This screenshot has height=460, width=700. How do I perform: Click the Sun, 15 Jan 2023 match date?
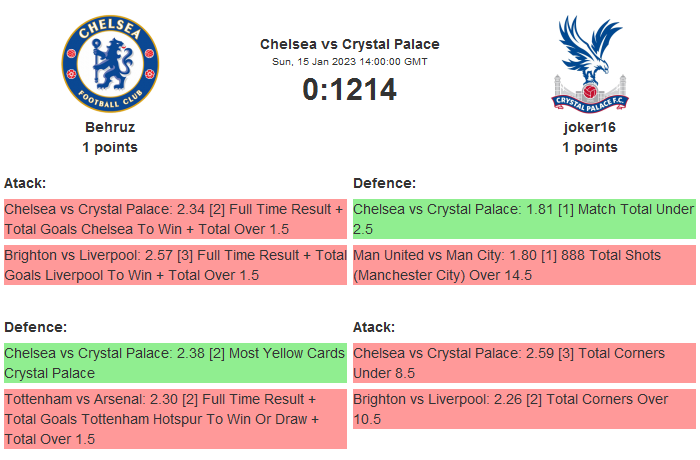[x=349, y=61]
